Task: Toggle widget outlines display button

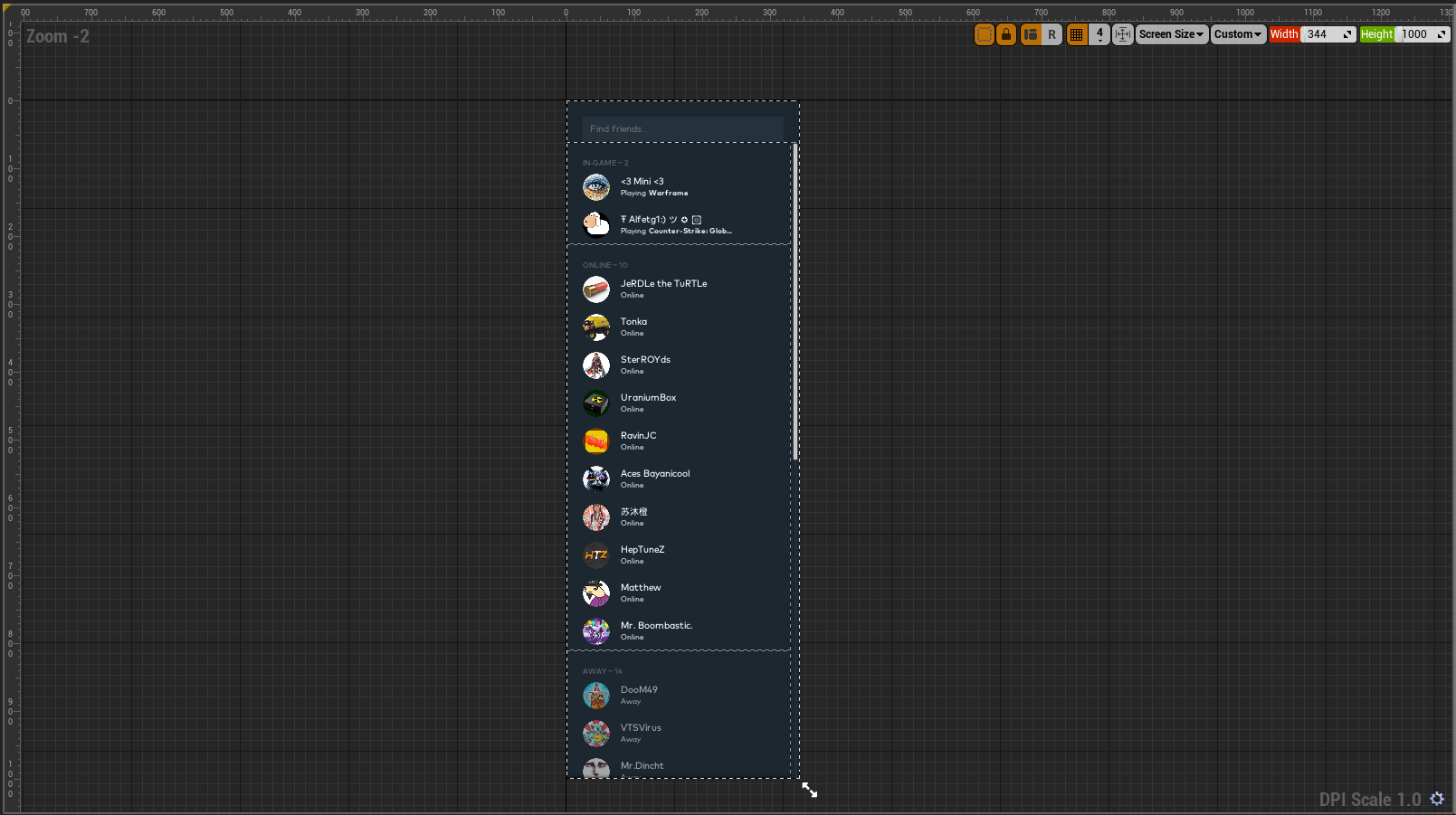Action: click(984, 34)
